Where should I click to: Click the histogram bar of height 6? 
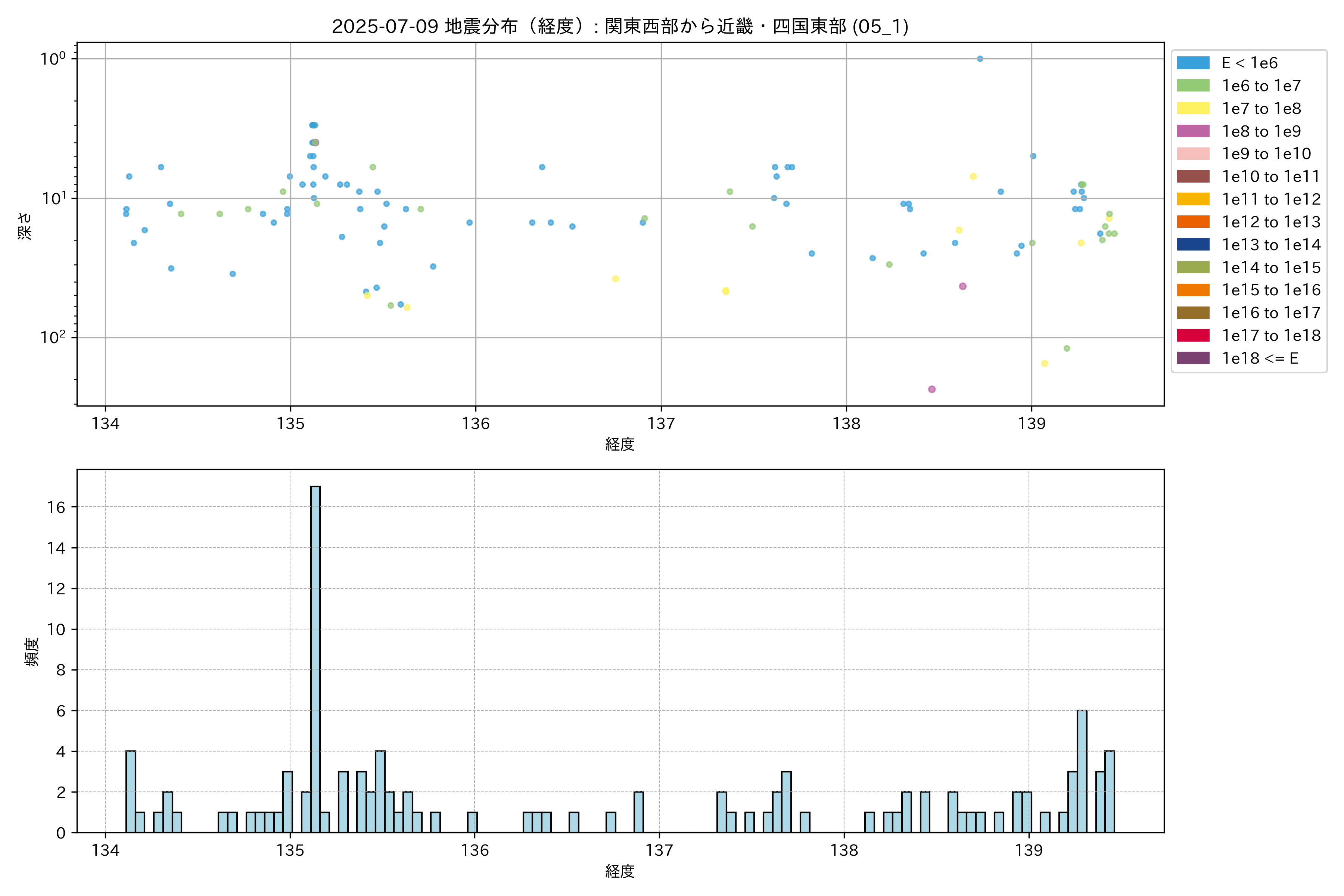click(x=1082, y=771)
